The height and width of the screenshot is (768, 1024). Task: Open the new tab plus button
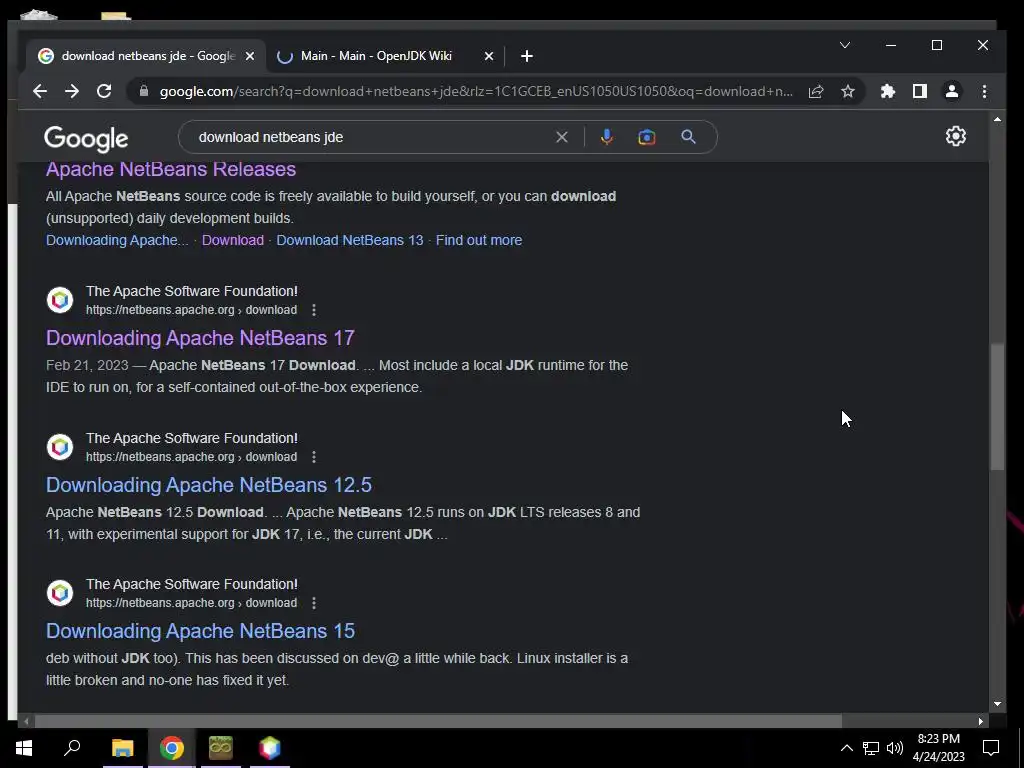(527, 56)
